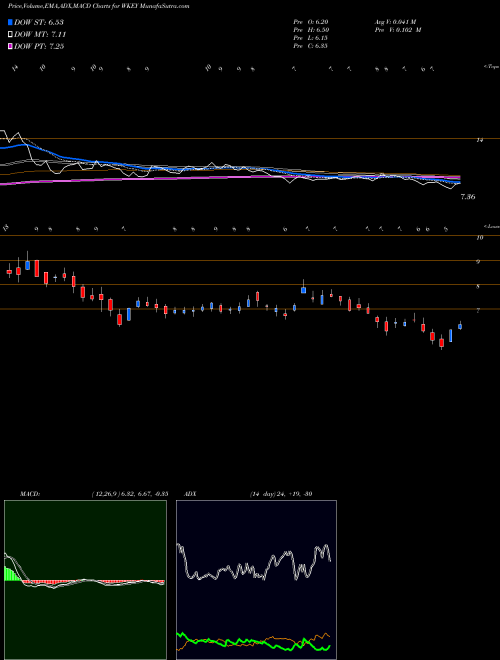Image resolution: width=500 pixels, height=660 pixels.
Task: Click the 'Pre H: 6.59' value
Action: (311, 30)
